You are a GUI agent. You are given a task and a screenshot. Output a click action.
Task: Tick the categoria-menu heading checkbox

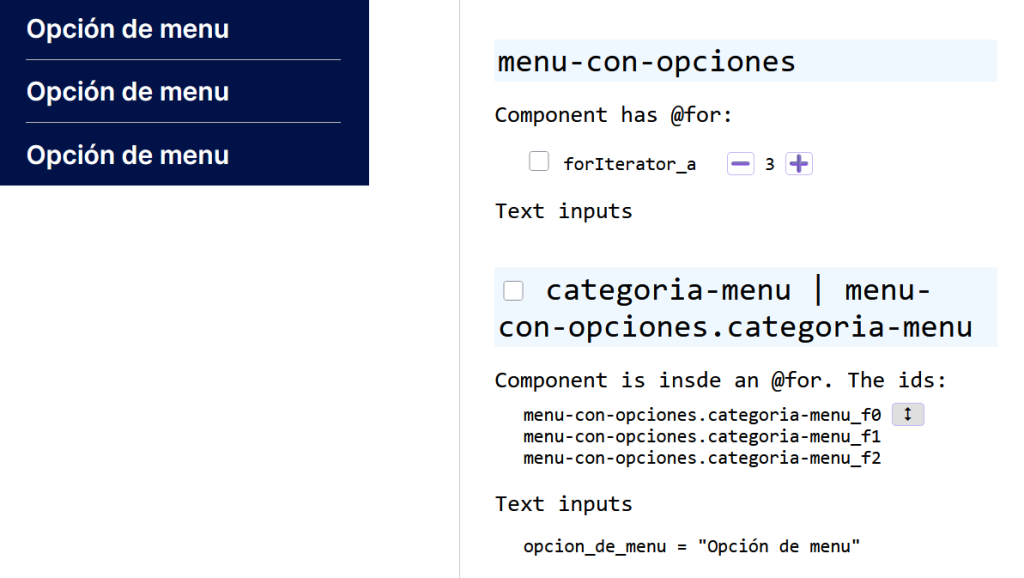coord(513,291)
